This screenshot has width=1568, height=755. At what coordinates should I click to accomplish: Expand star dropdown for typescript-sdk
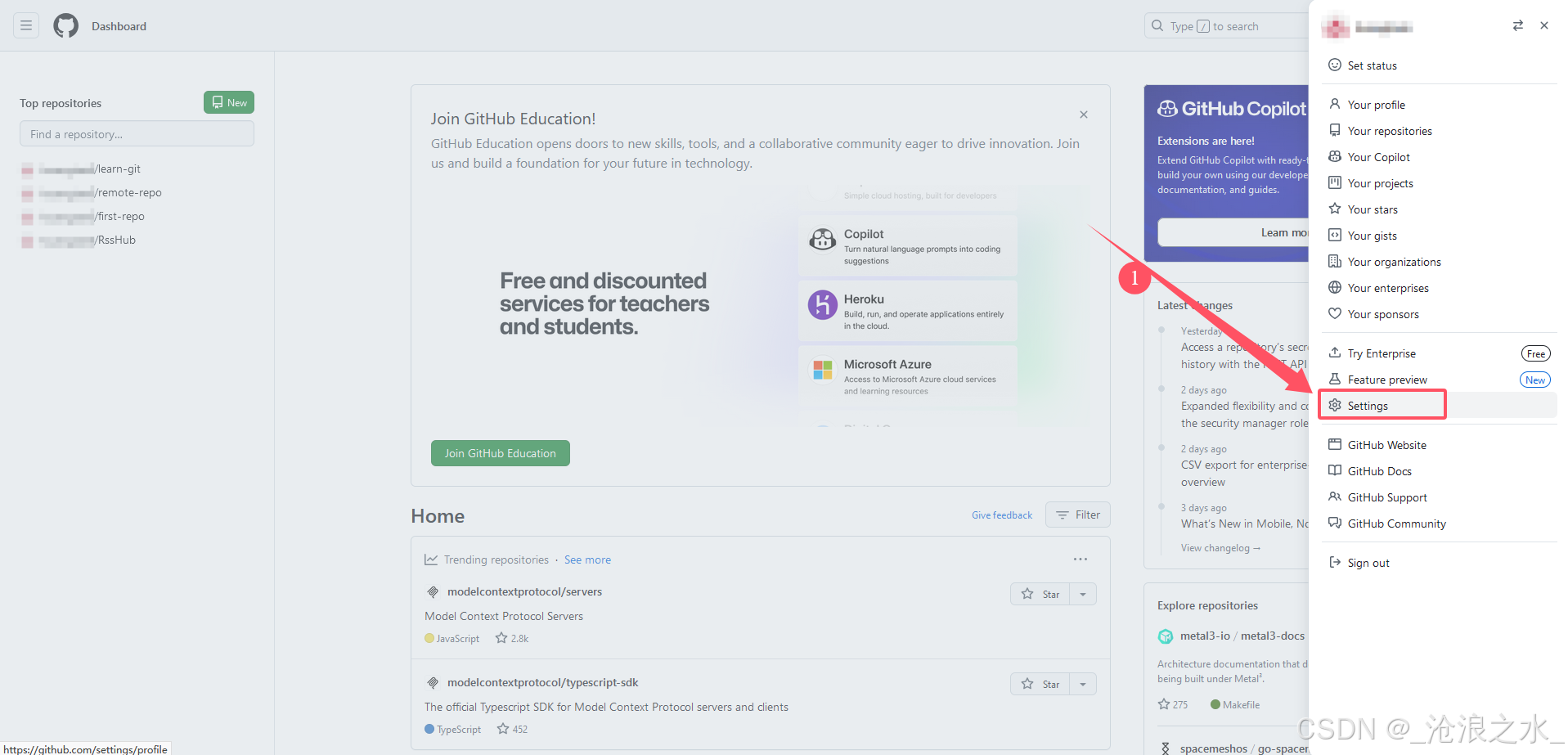[x=1083, y=685]
